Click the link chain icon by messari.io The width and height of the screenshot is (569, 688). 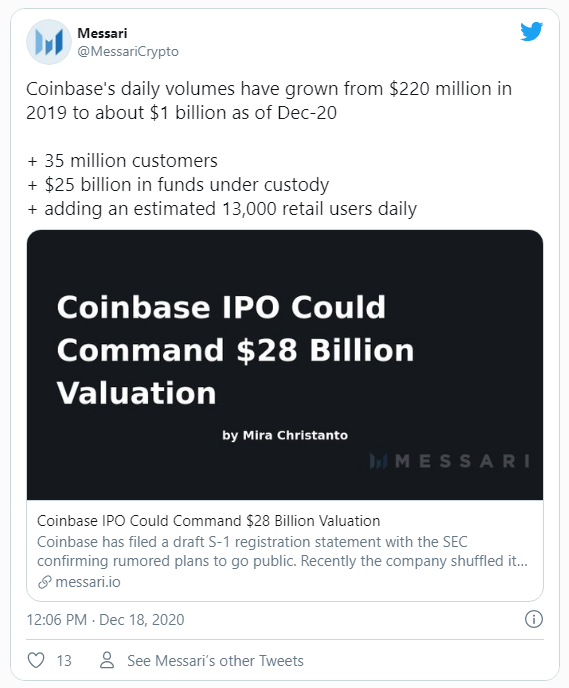(44, 582)
